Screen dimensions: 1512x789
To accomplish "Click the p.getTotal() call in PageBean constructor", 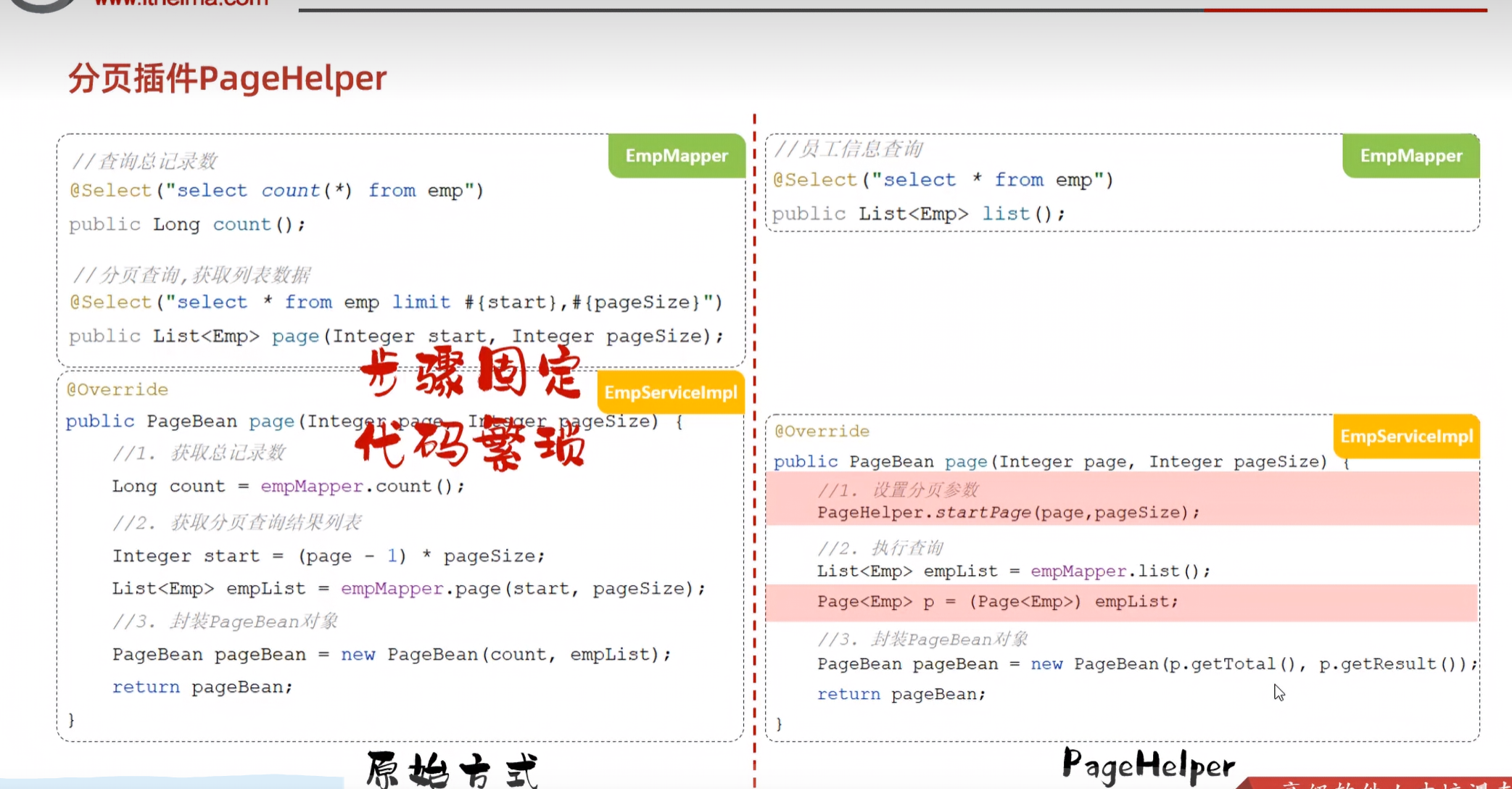I will [x=1231, y=664].
